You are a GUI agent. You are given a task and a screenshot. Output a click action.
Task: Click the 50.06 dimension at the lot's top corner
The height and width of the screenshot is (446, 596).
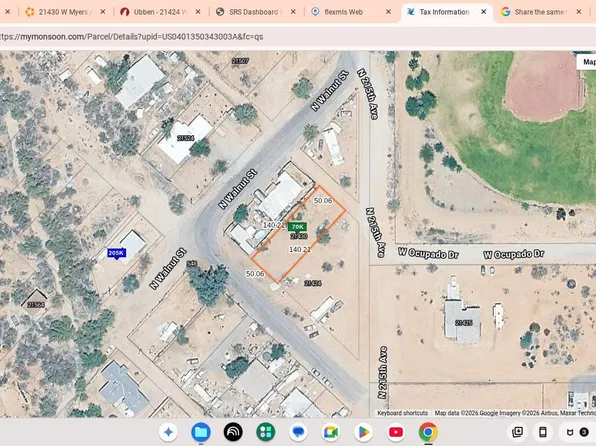pos(323,201)
